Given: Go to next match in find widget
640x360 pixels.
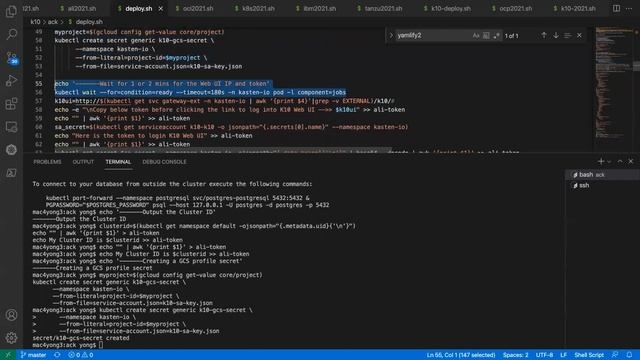Looking at the screenshot, I should click(556, 36).
